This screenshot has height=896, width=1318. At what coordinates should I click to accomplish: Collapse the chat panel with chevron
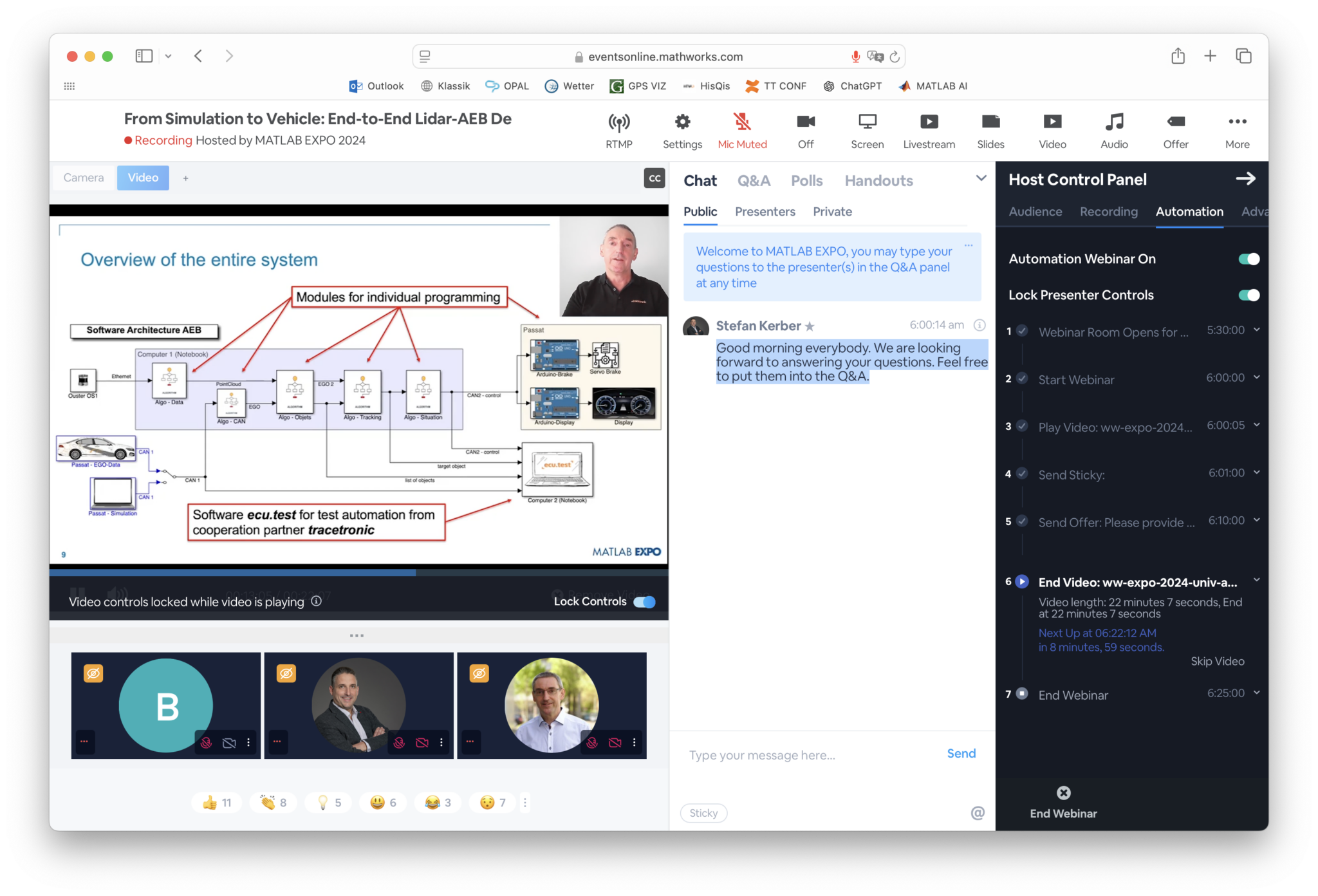pyautogui.click(x=981, y=178)
